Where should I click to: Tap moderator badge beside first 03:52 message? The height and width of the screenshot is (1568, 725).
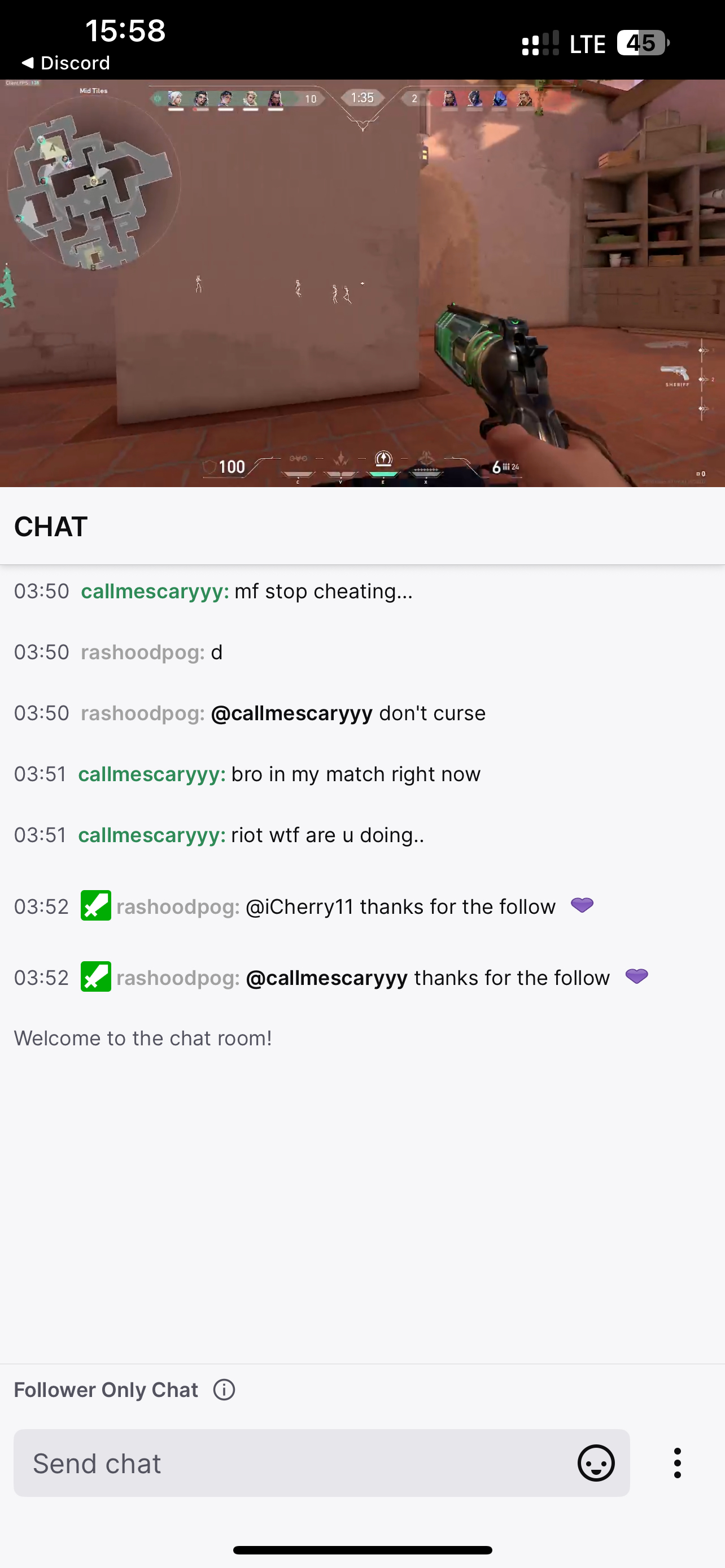(96, 906)
